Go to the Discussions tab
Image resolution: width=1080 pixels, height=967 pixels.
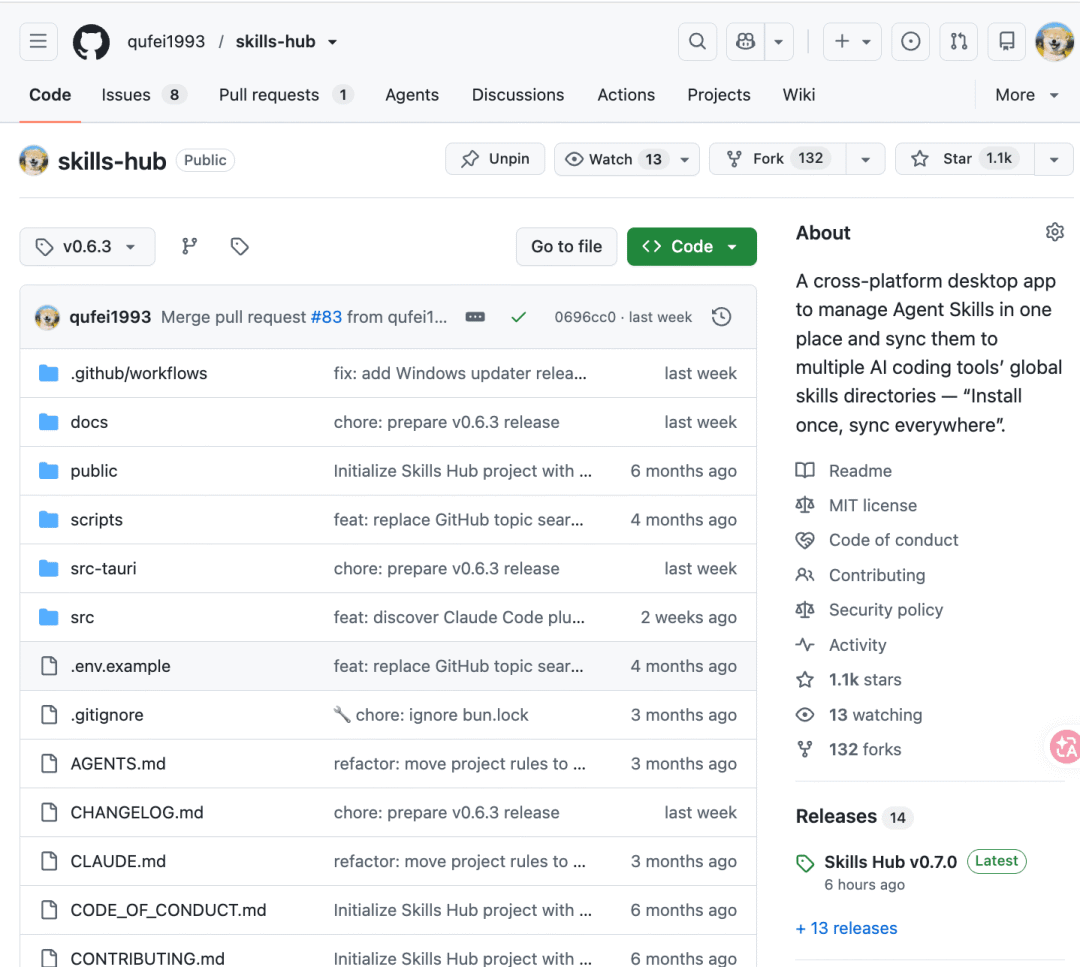point(518,94)
